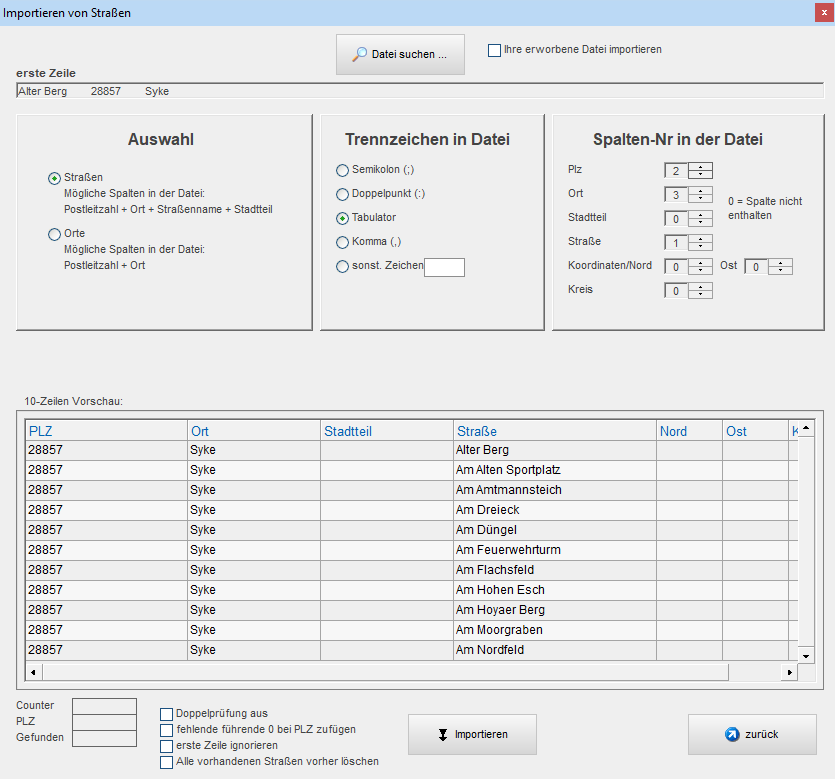Image resolution: width=835 pixels, height=779 pixels.
Task: Click the Straße column header in preview
Action: [554, 431]
